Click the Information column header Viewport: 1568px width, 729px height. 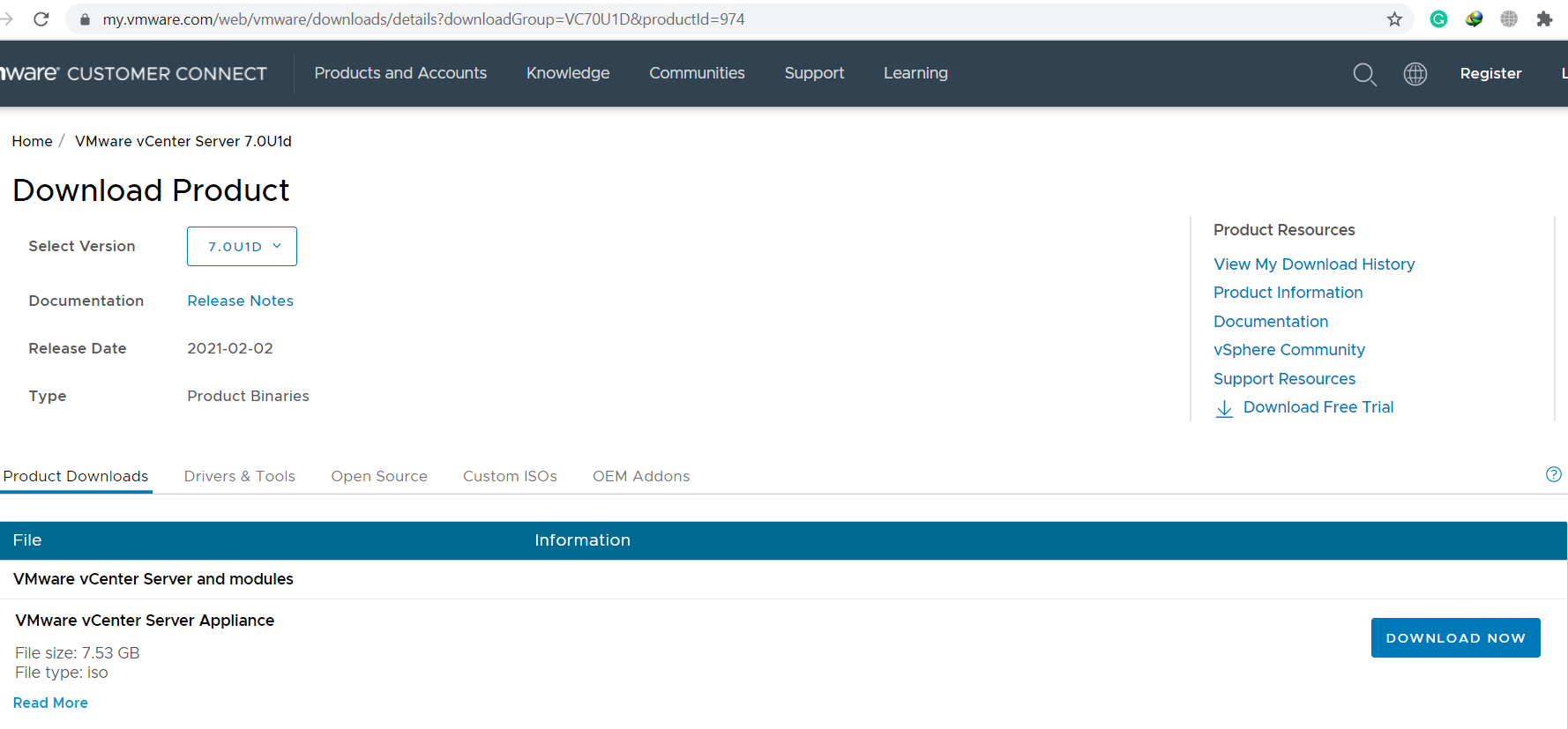point(582,540)
